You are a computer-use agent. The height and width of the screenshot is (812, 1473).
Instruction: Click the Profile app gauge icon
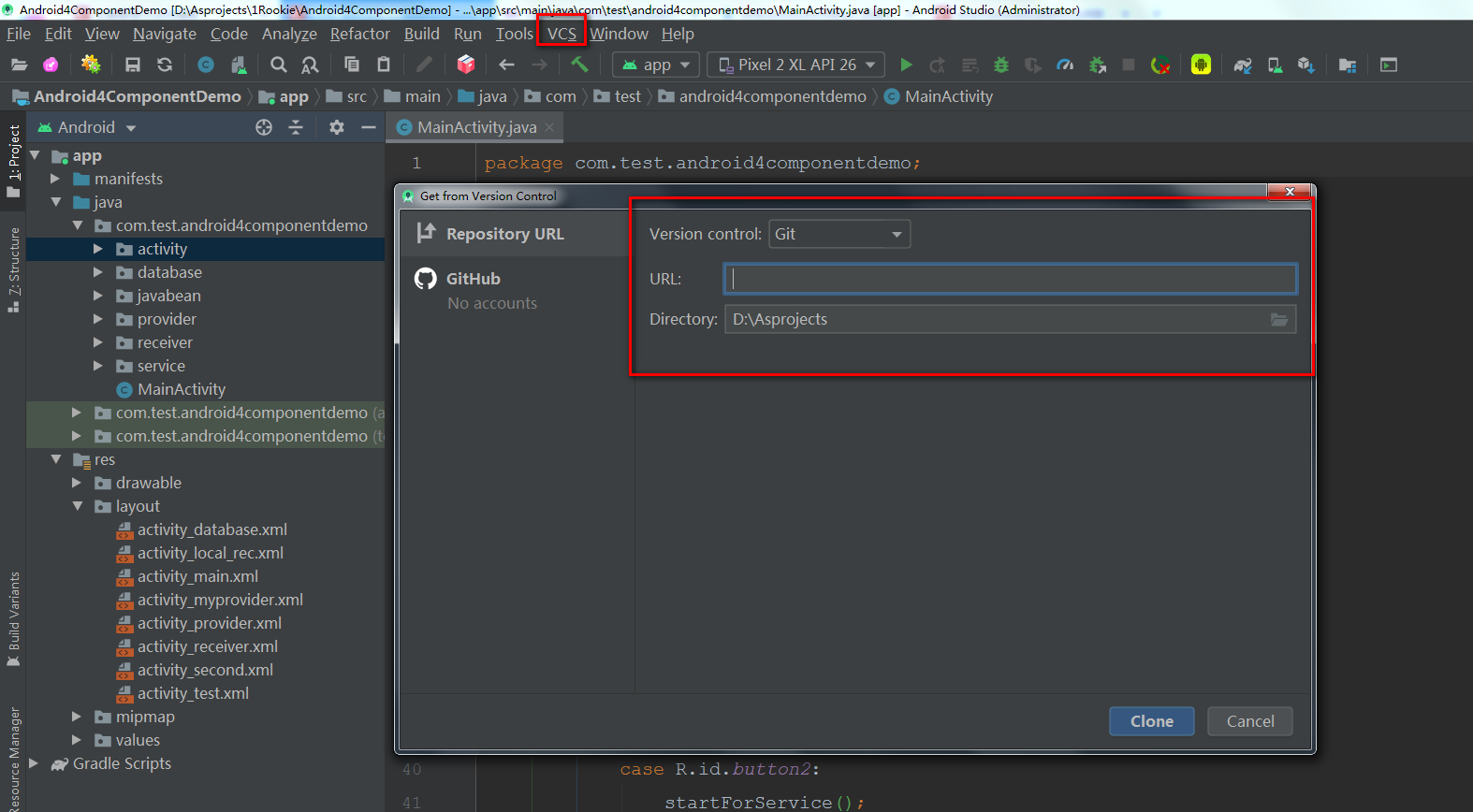pyautogui.click(x=1065, y=65)
